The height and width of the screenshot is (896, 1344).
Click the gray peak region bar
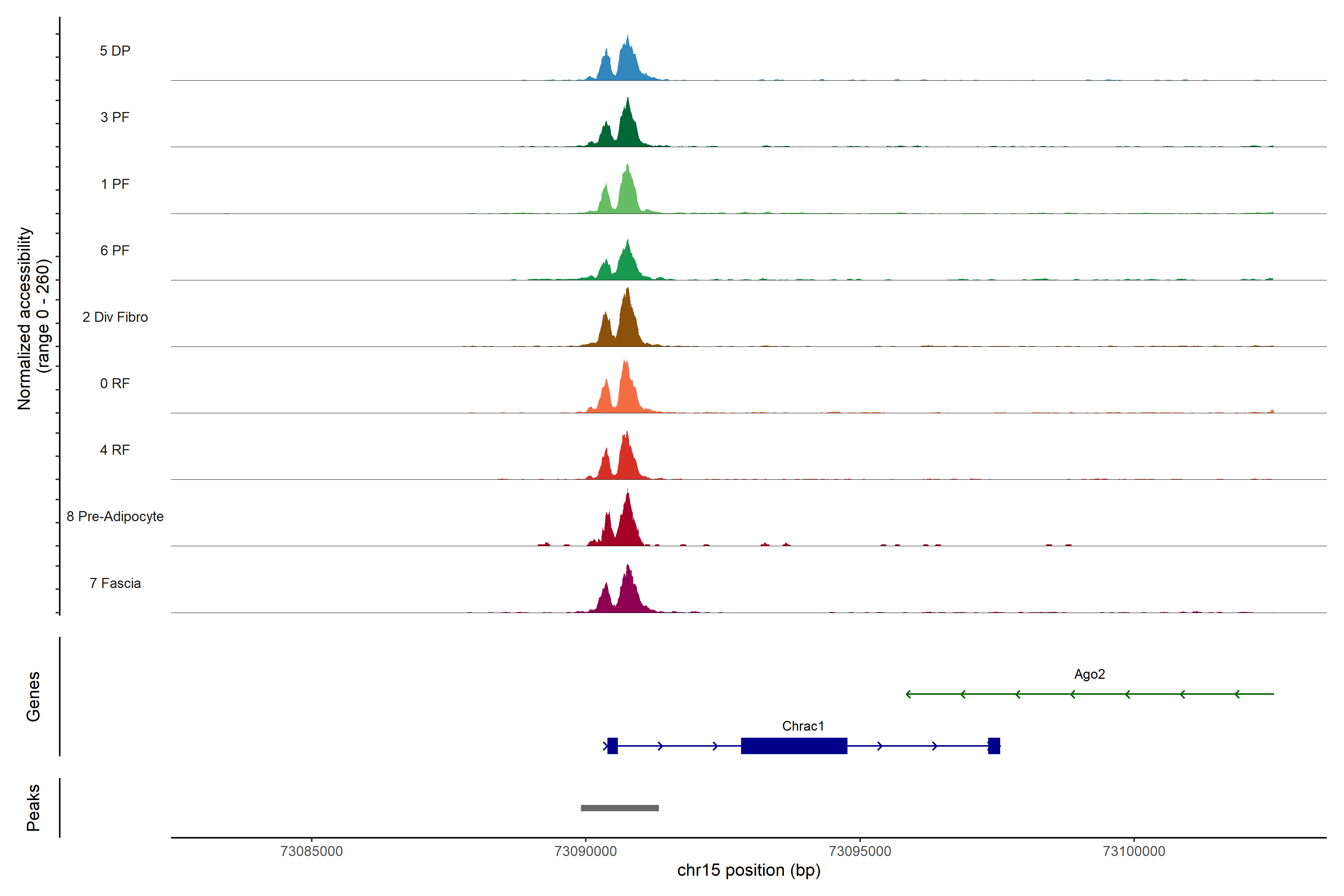[619, 808]
